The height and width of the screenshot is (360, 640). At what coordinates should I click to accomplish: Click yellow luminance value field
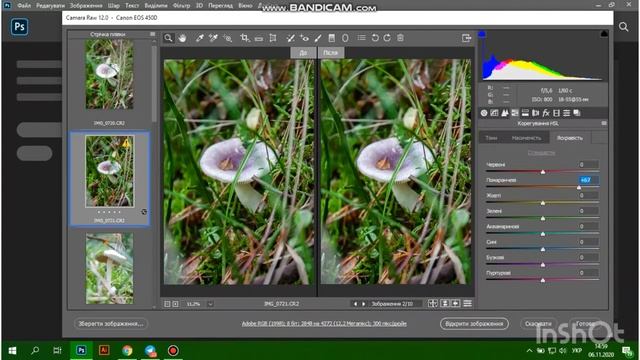coord(588,196)
